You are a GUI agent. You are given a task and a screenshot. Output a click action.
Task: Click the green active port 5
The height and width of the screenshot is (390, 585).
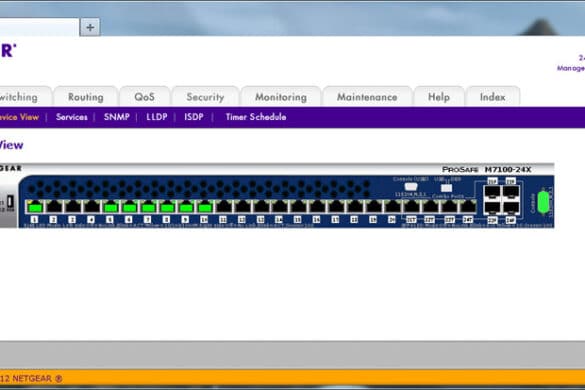click(111, 207)
